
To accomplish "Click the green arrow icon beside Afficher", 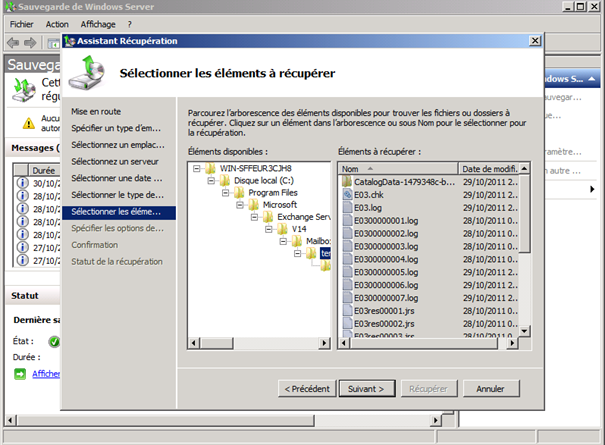I will (x=20, y=374).
